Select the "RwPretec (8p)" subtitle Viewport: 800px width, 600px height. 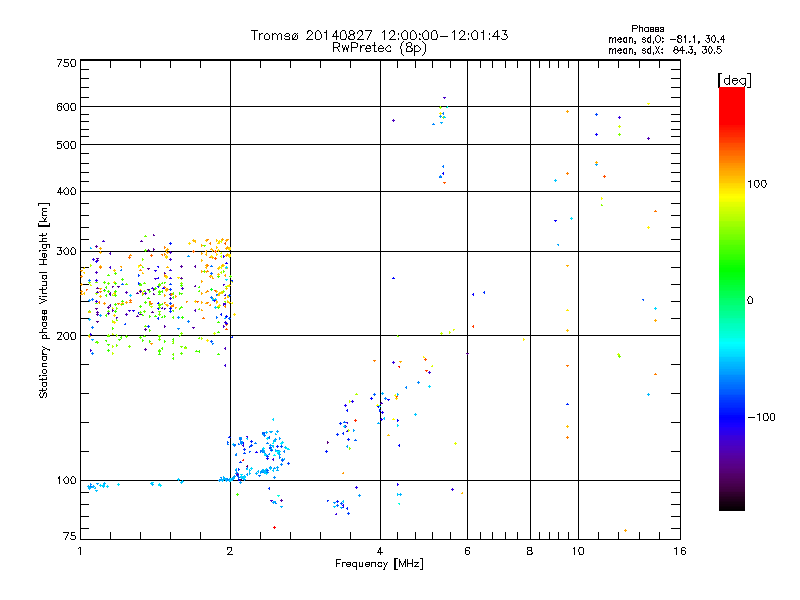(379, 48)
